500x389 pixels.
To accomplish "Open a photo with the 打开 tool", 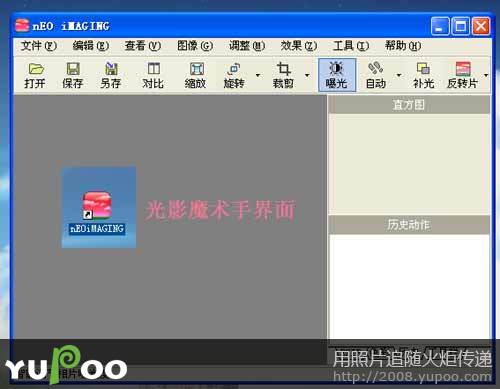I will (x=35, y=75).
